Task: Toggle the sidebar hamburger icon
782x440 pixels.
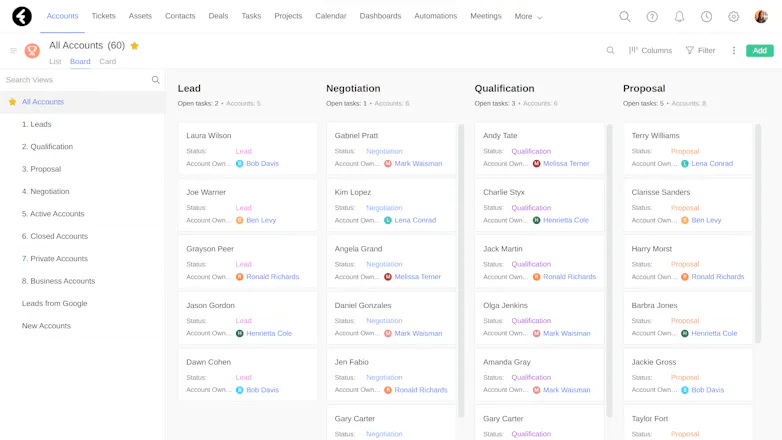Action: pyautogui.click(x=13, y=50)
